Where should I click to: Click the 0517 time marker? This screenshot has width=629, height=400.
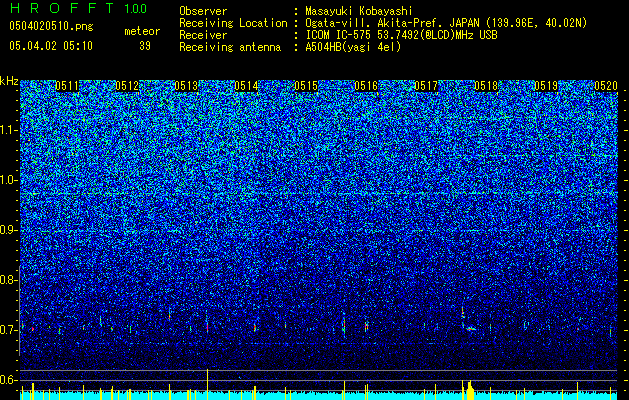(x=426, y=86)
